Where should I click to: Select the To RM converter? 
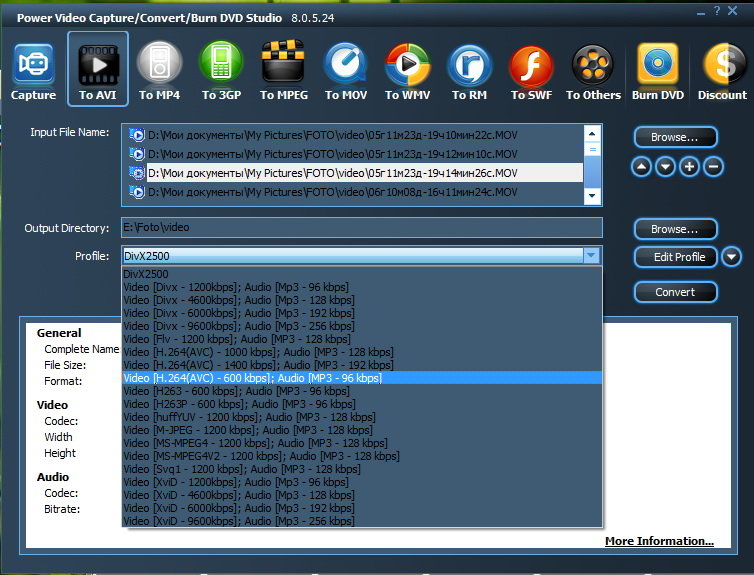coord(469,71)
